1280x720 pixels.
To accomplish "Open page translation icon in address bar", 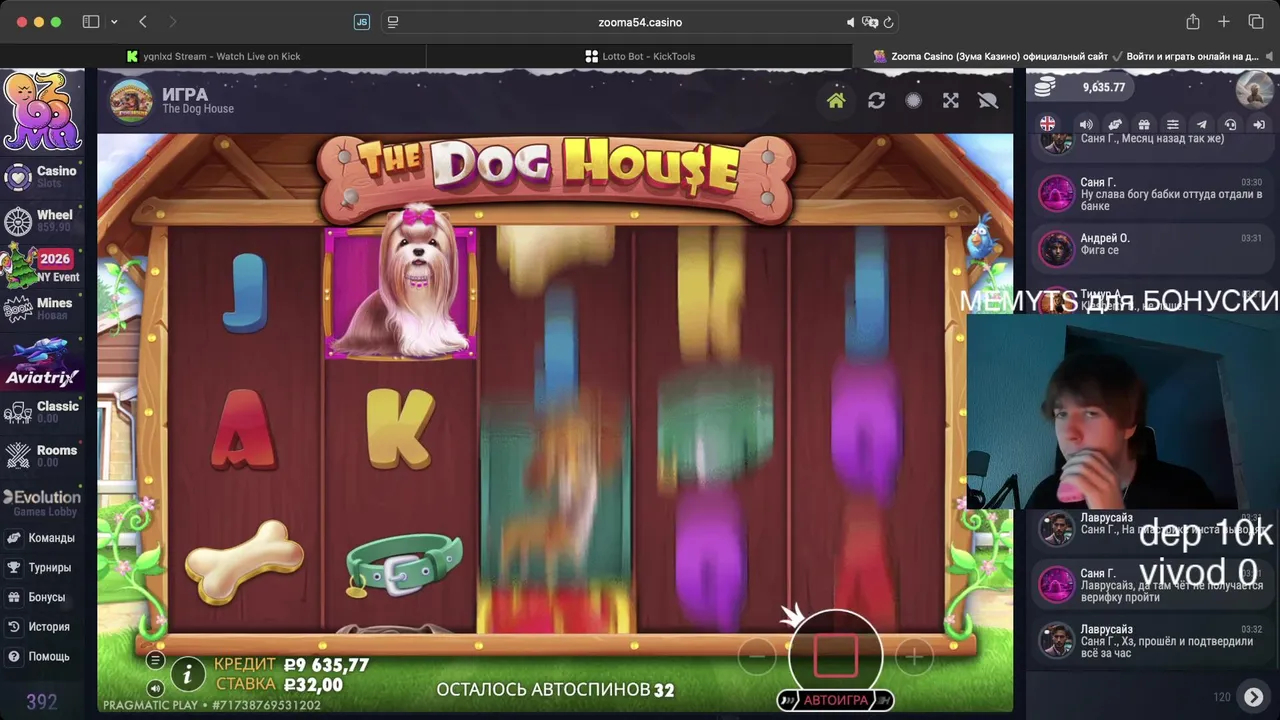I will pos(870,22).
